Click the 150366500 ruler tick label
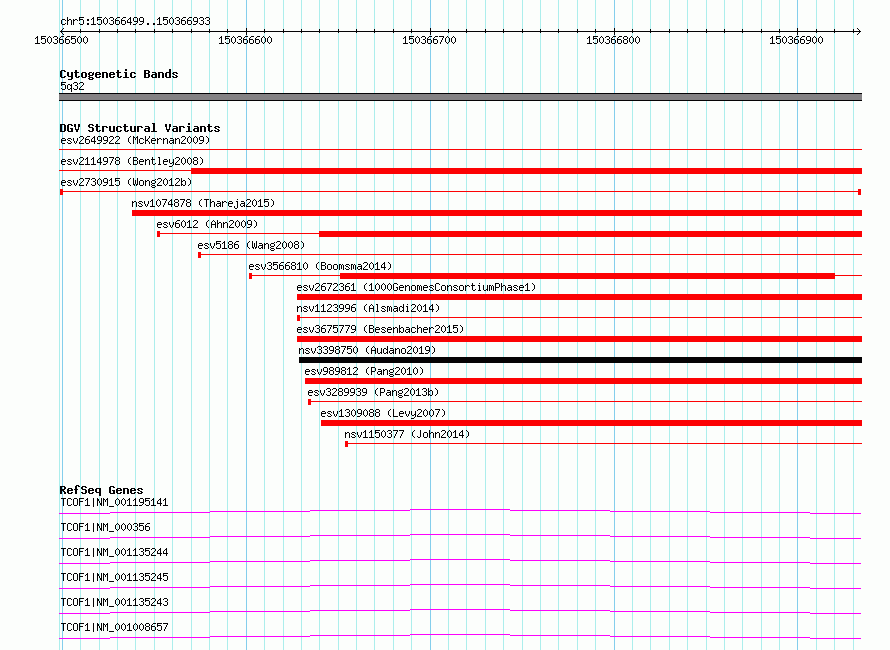 tap(61, 40)
